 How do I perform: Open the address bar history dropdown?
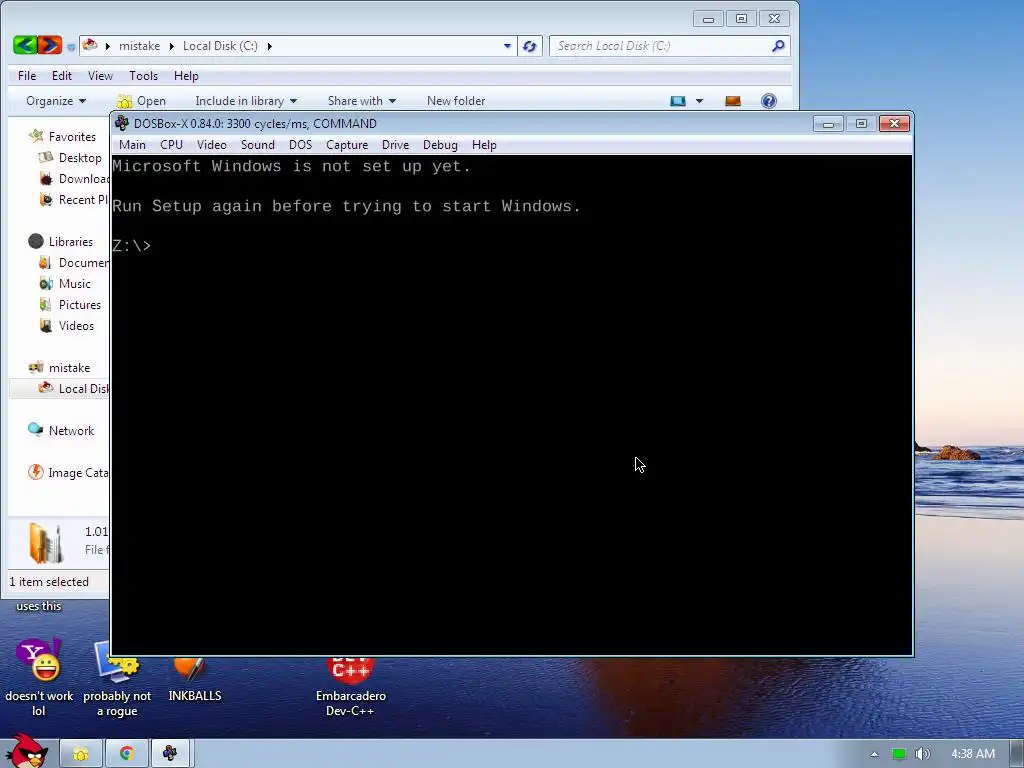click(x=507, y=46)
